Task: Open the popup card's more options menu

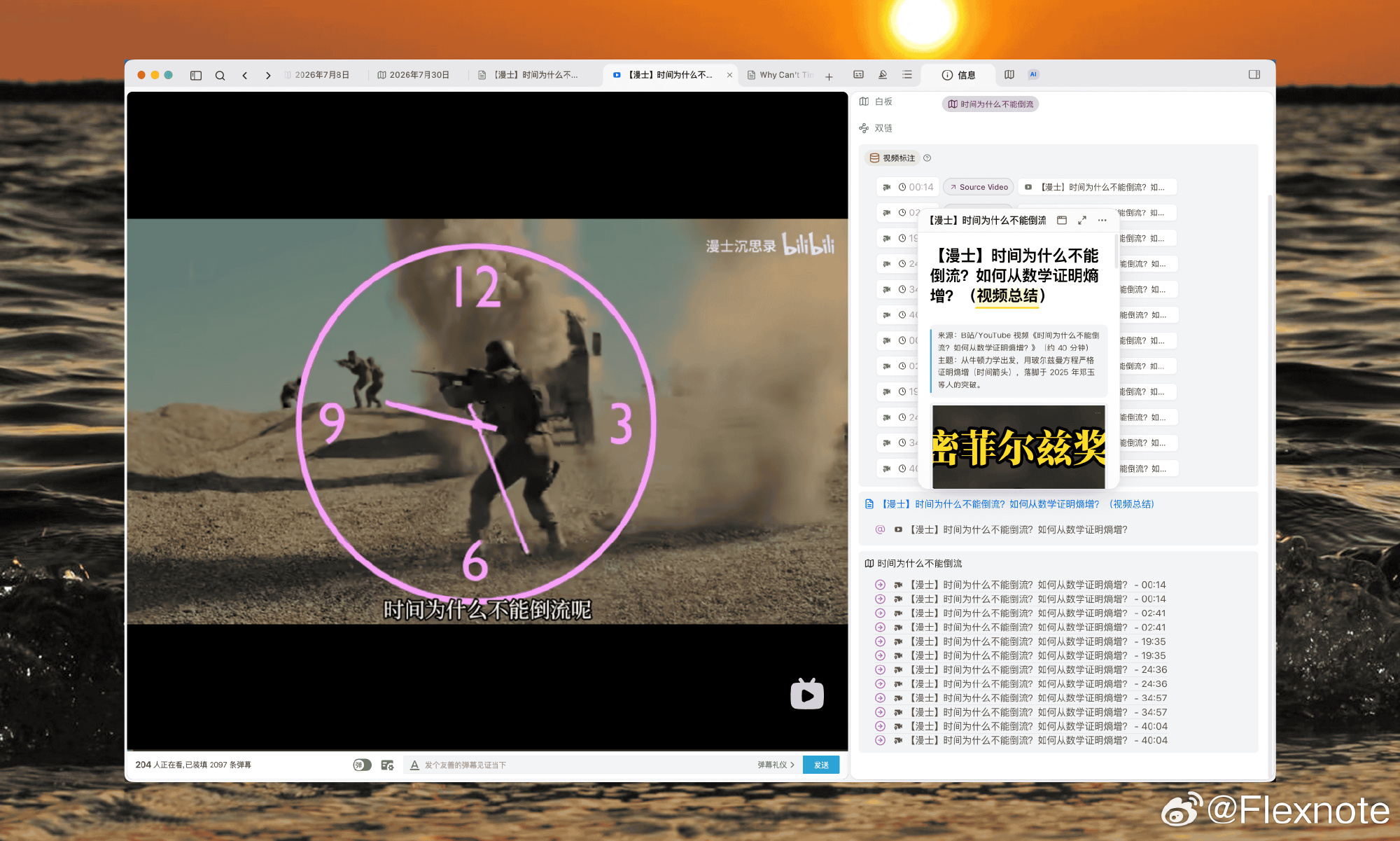Action: (1102, 220)
